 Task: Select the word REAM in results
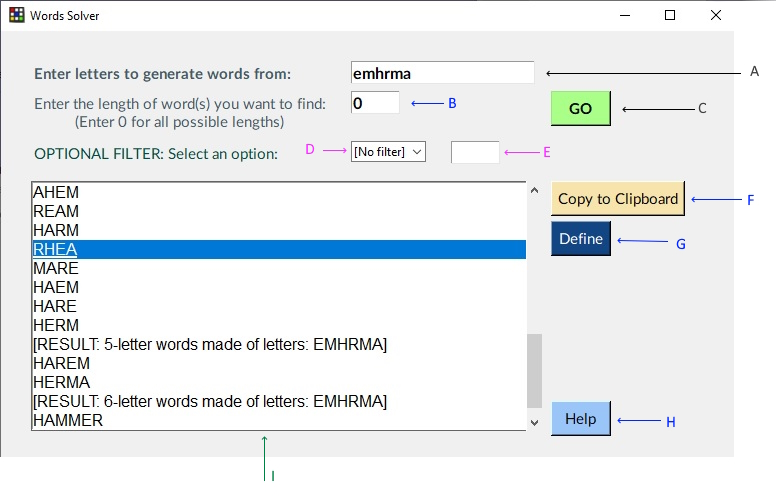tap(279, 211)
